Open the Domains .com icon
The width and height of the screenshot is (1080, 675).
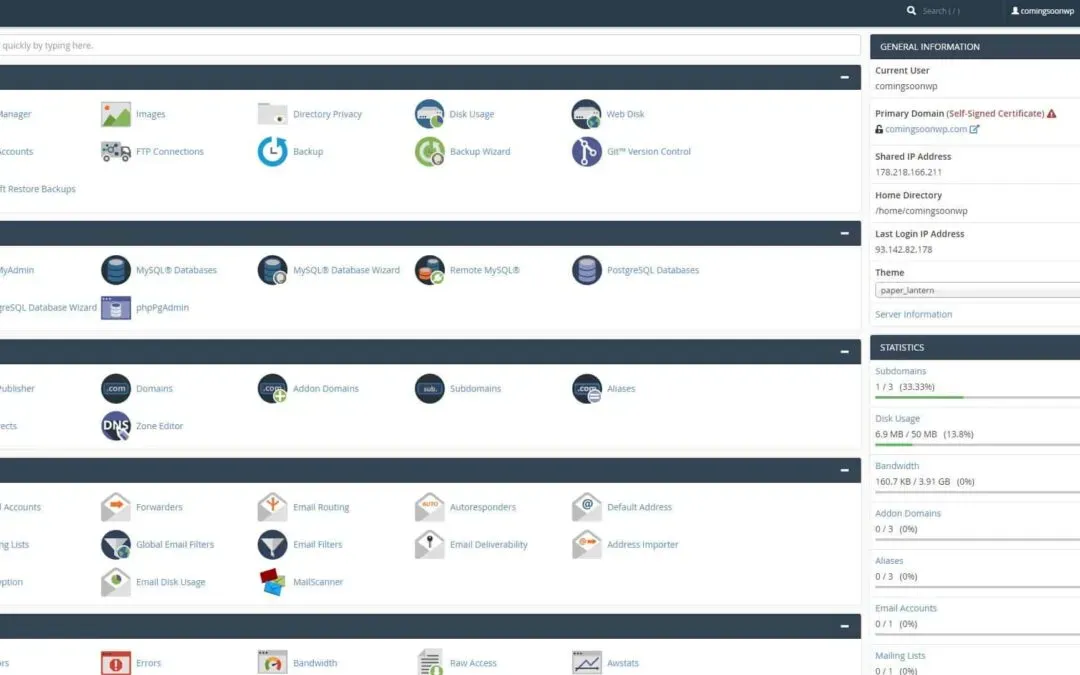(116, 388)
